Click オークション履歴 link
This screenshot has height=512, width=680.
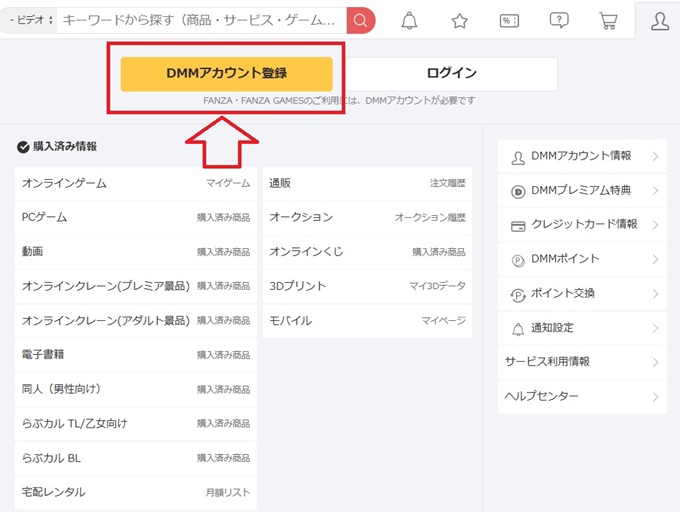tap(430, 218)
